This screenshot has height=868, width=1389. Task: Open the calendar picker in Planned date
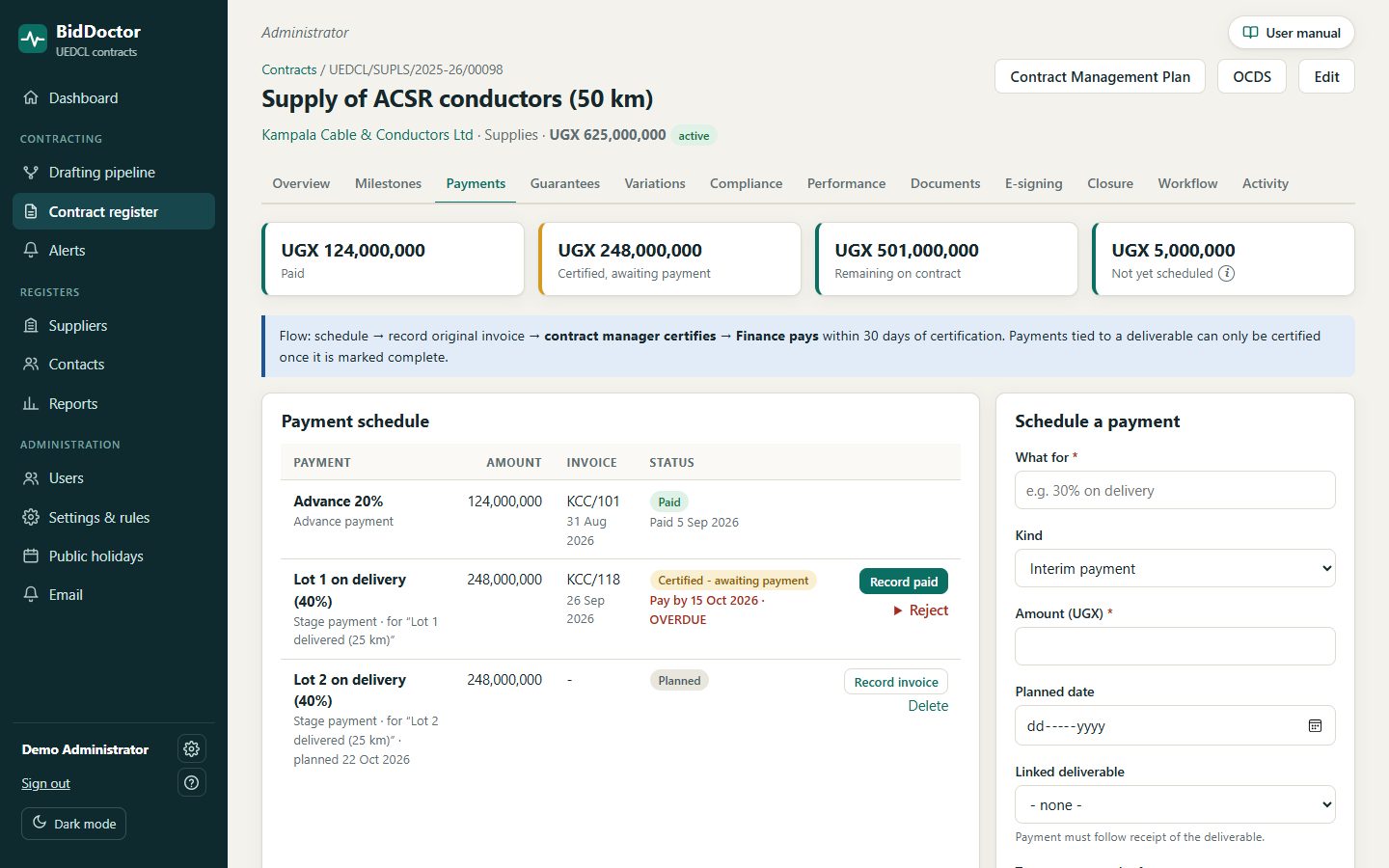click(1315, 725)
